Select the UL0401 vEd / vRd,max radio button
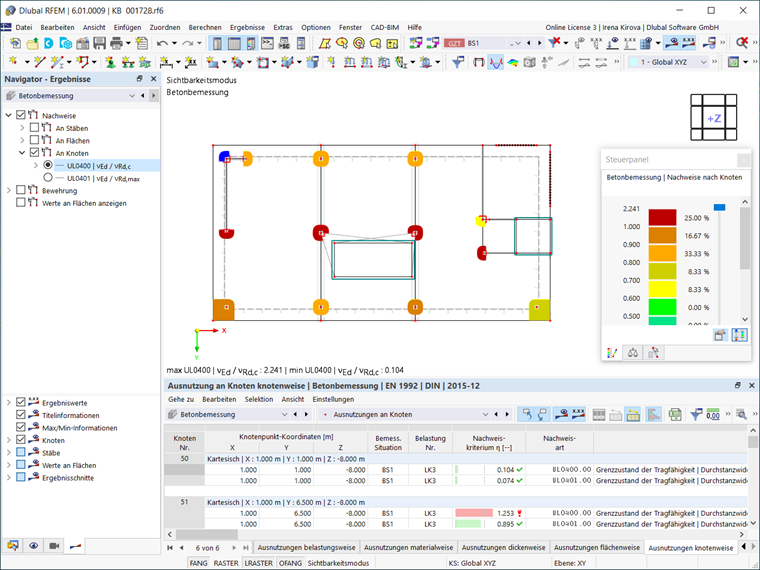Image resolution: width=760 pixels, height=570 pixels. coord(48,178)
